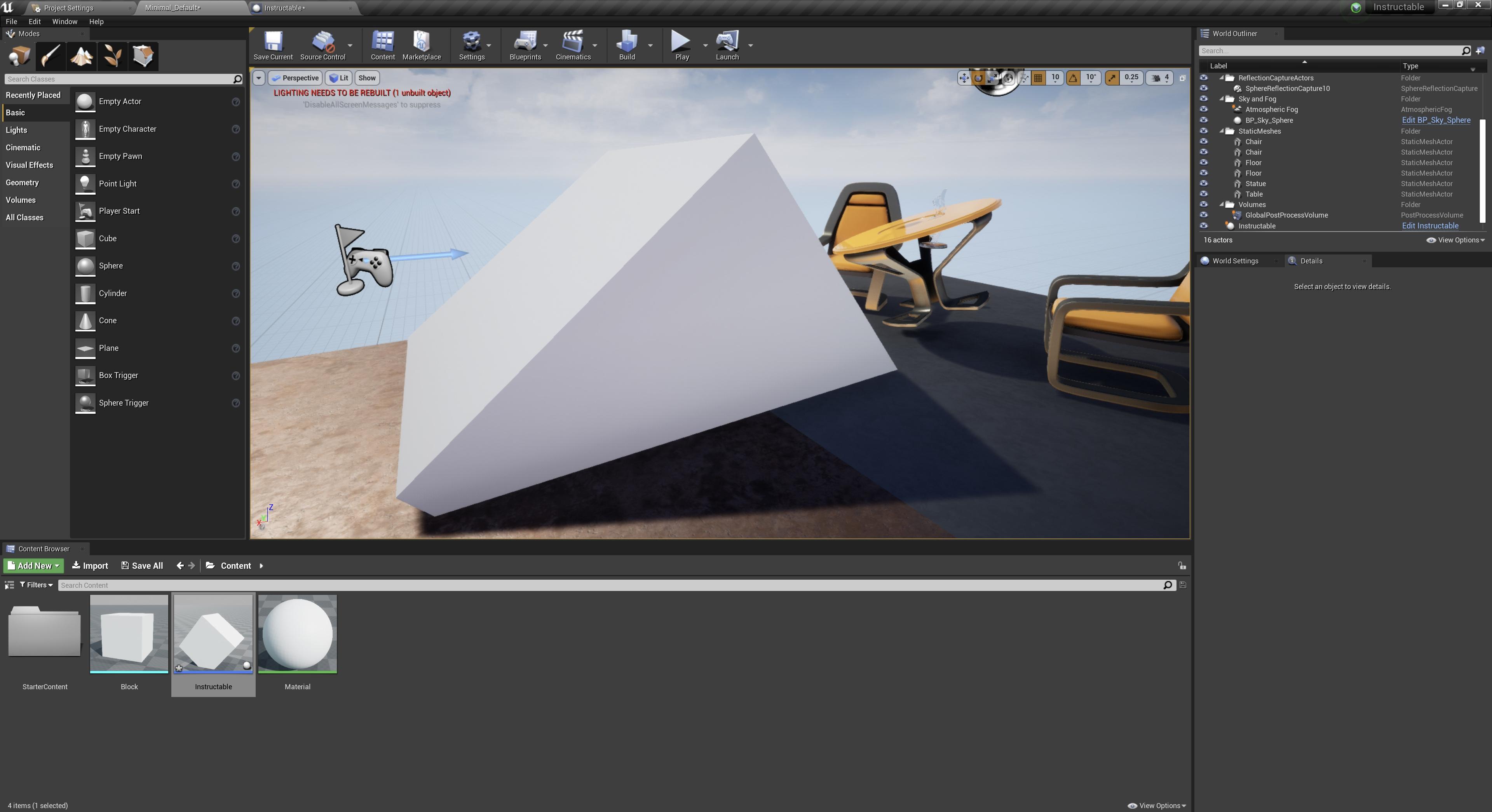1492x812 pixels.
Task: Click Save Current in toolbar
Action: point(273,46)
